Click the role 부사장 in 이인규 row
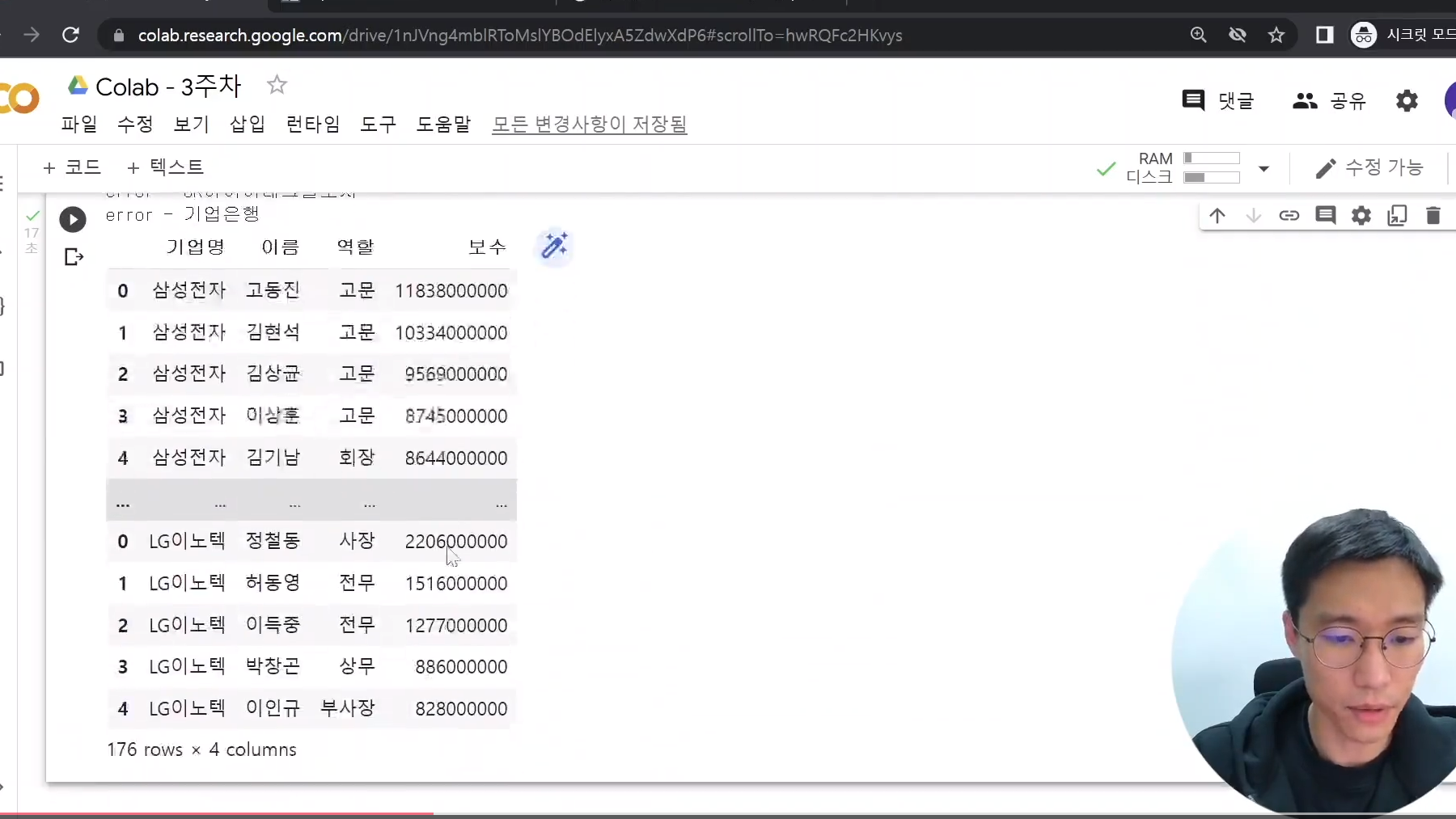1456x819 pixels. (348, 708)
